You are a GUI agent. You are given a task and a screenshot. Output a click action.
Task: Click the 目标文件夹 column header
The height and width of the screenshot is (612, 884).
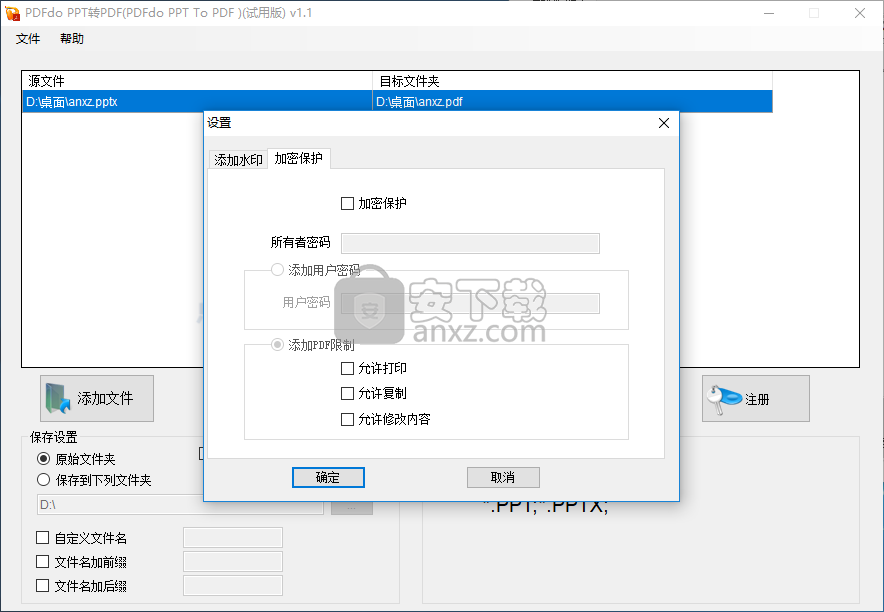tap(572, 81)
